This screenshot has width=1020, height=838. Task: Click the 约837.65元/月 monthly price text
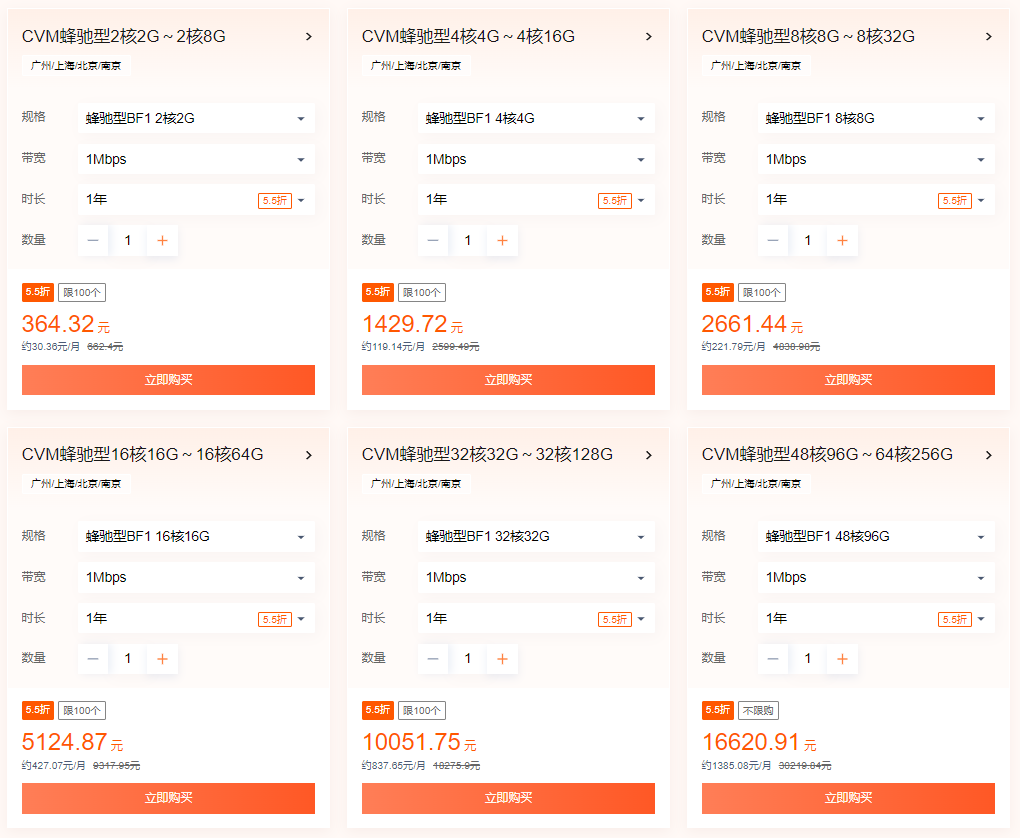[394, 766]
